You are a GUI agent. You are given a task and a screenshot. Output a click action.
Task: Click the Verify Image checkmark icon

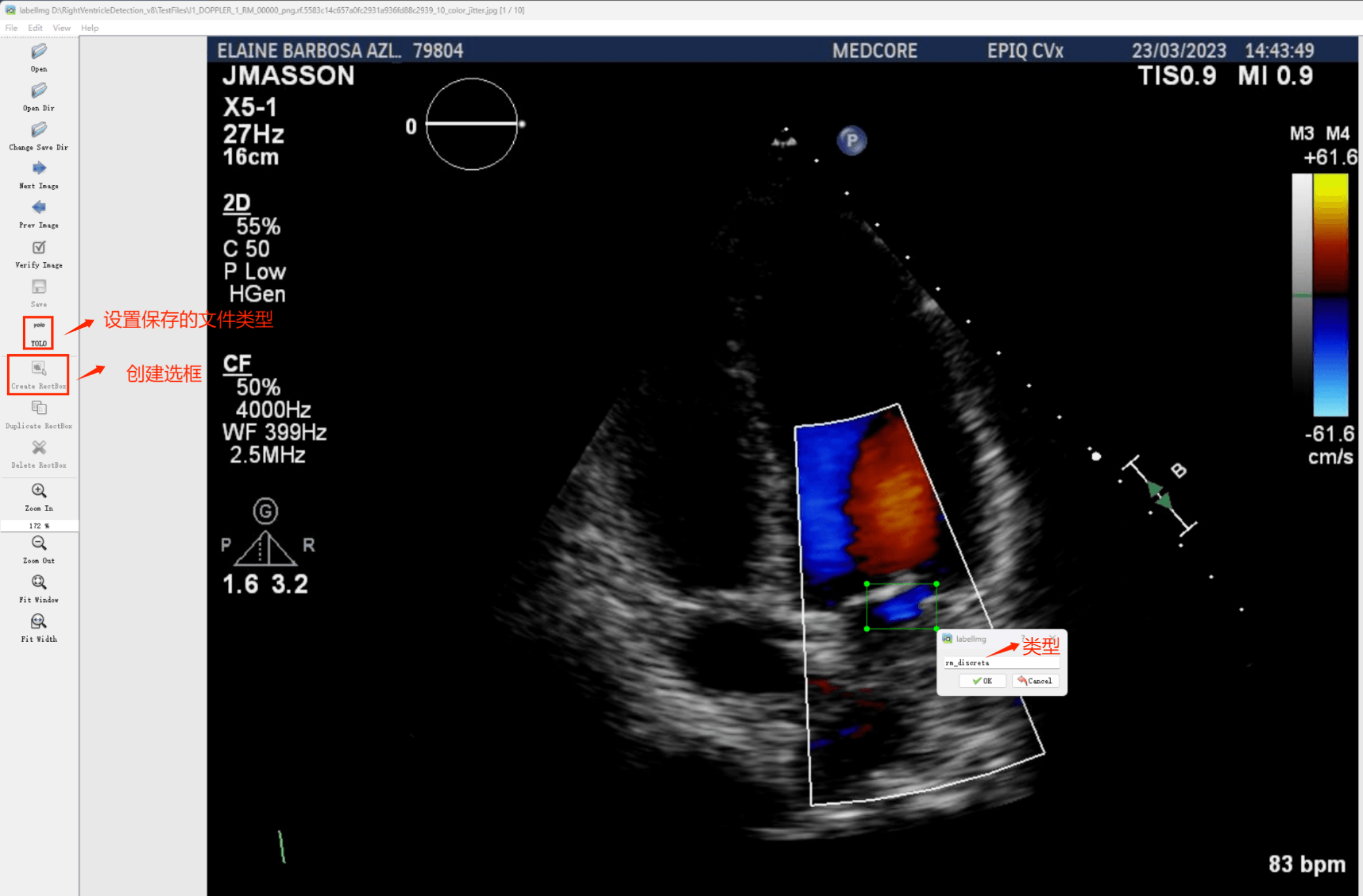coord(39,248)
